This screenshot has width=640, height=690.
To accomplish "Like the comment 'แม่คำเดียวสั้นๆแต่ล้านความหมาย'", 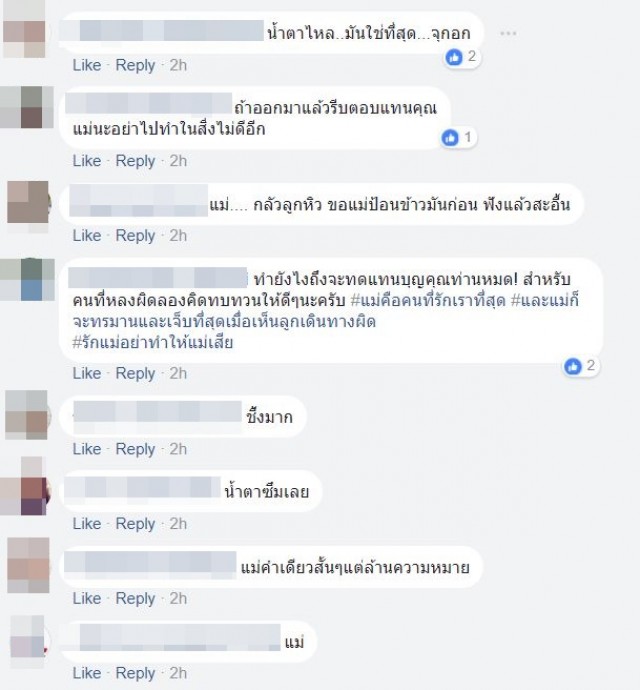I will tap(87, 598).
